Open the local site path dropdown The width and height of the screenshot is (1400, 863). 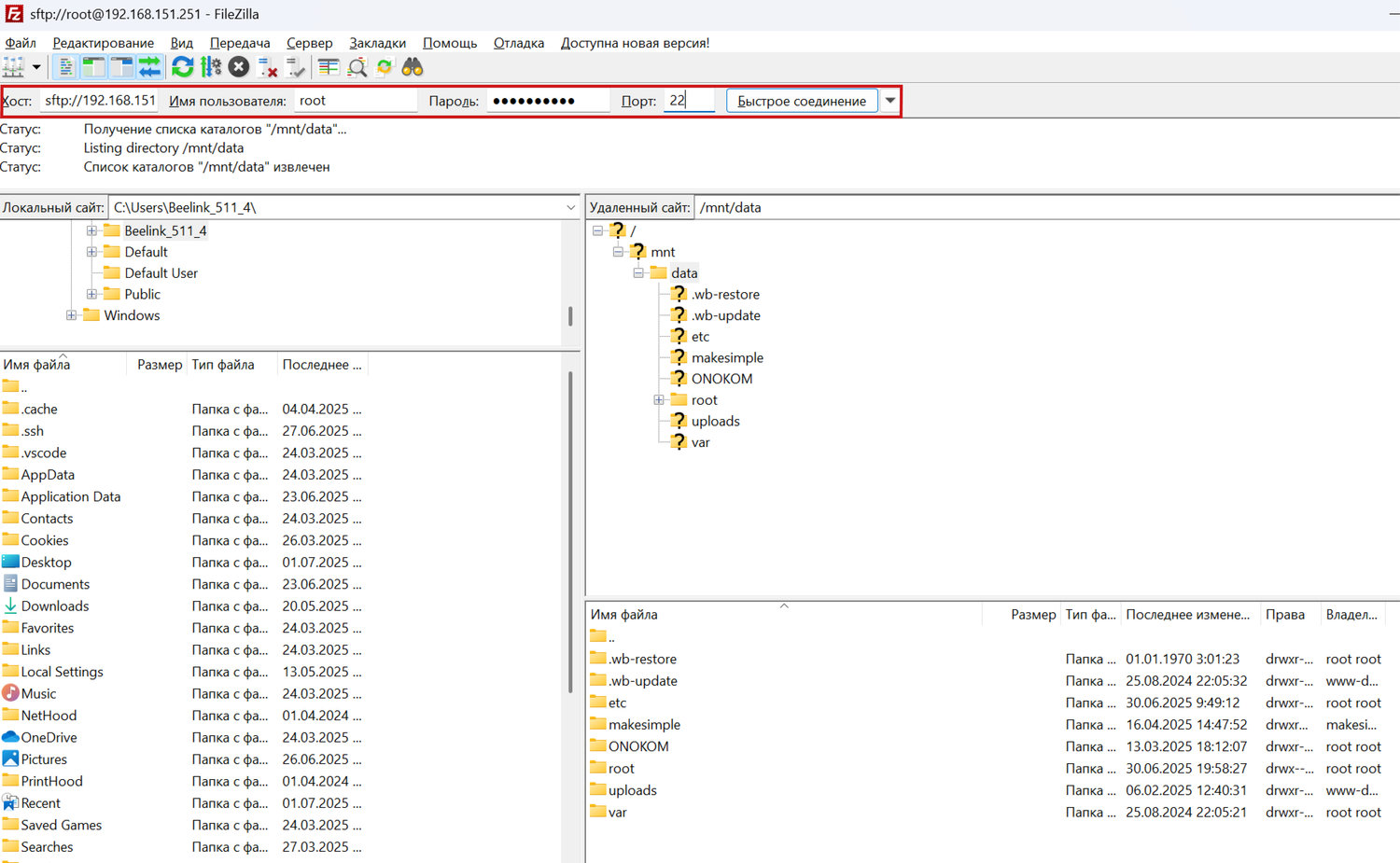click(x=570, y=207)
